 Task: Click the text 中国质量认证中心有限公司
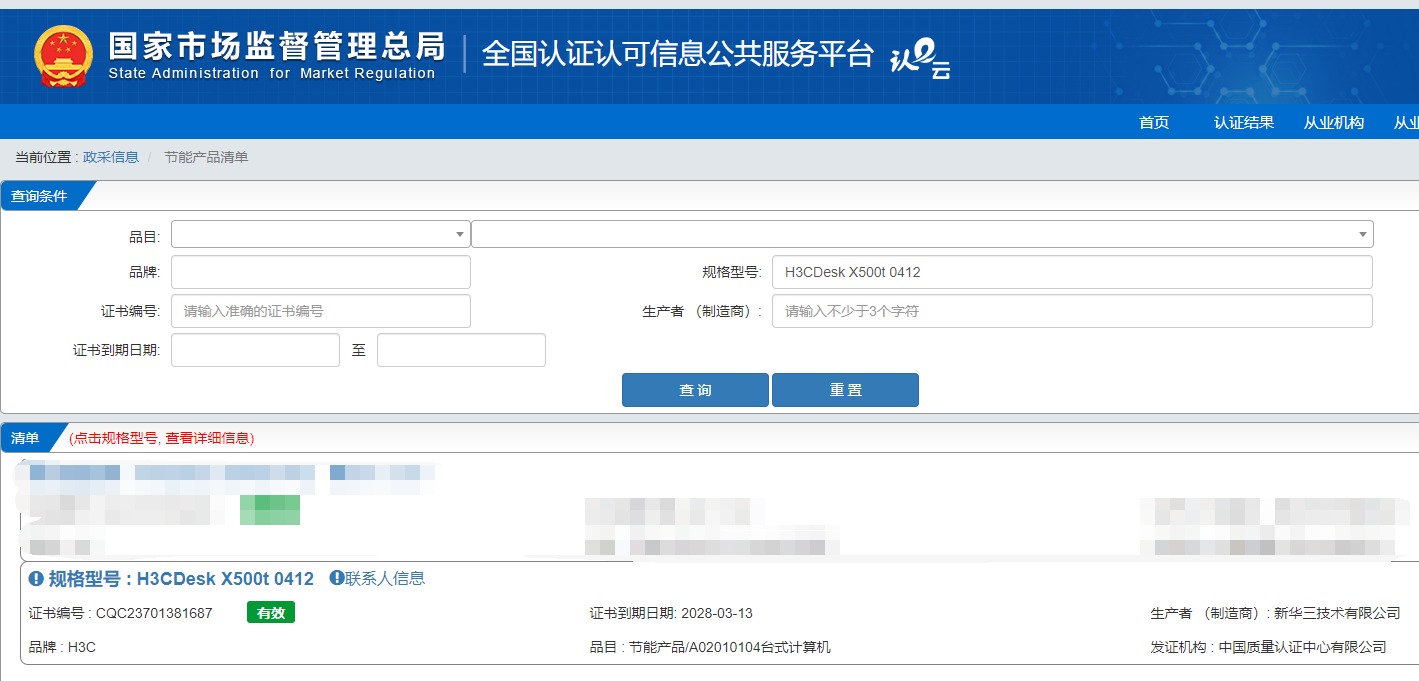[1303, 647]
